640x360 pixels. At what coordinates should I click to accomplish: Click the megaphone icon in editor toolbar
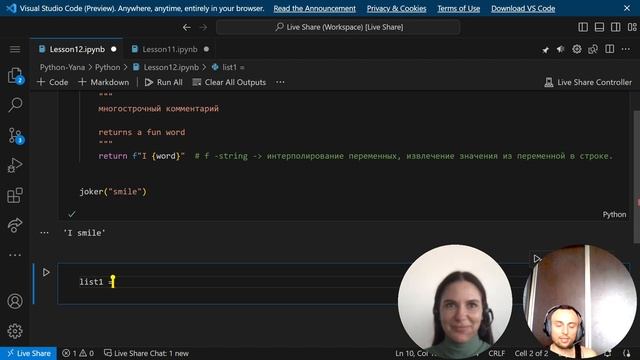(561, 49)
